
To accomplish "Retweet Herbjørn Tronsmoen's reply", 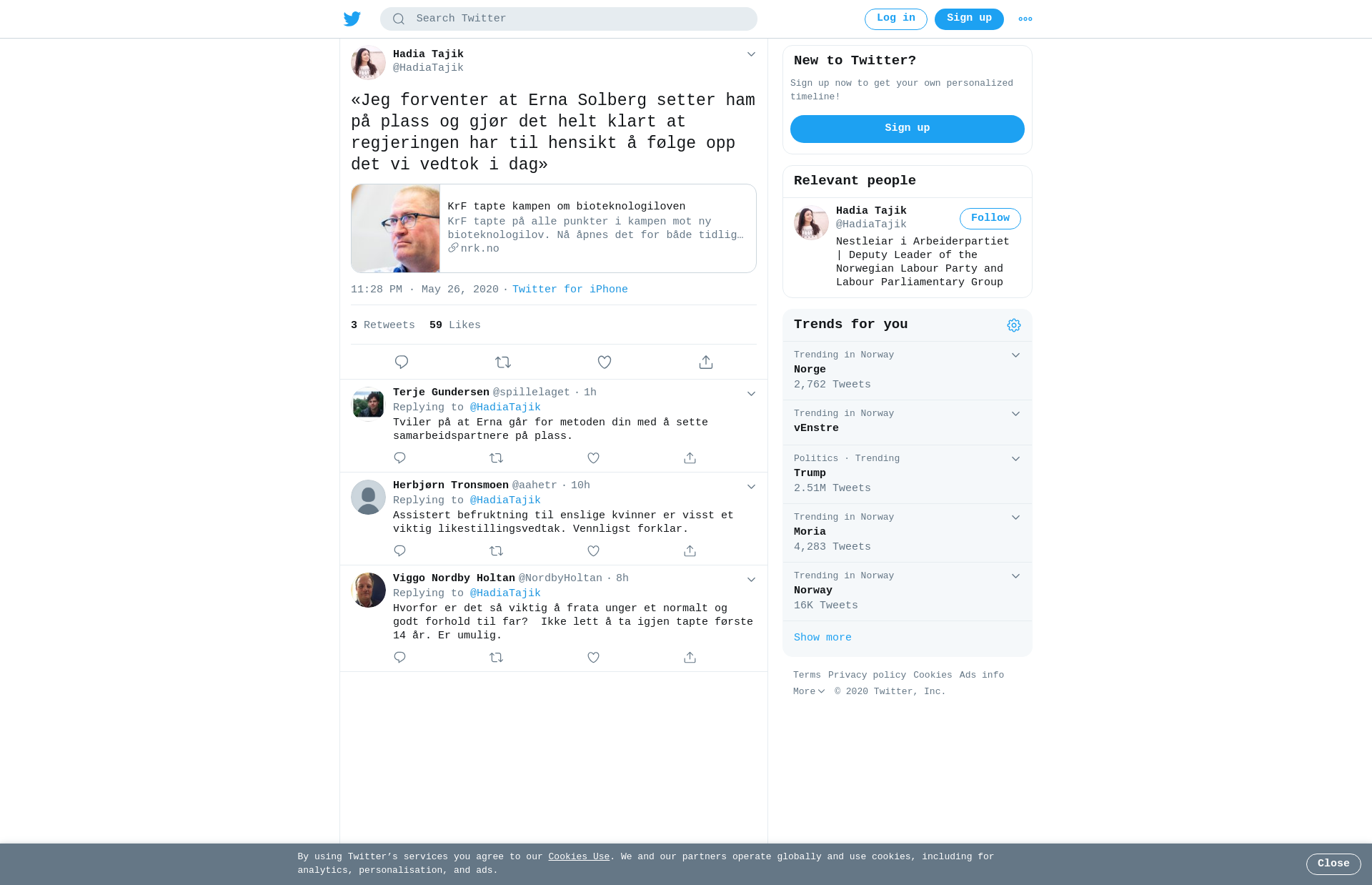I will pos(497,551).
